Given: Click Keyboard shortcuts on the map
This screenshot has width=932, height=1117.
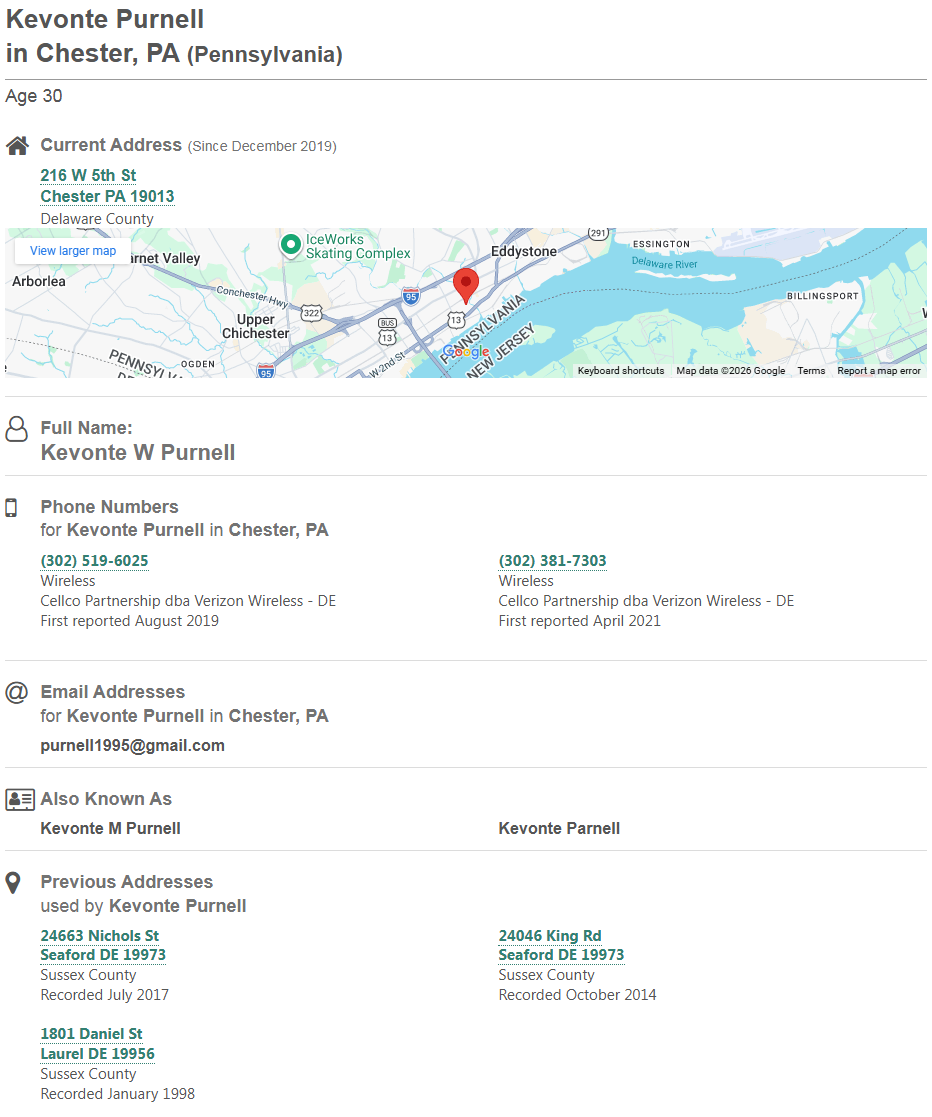Looking at the screenshot, I should 620,371.
